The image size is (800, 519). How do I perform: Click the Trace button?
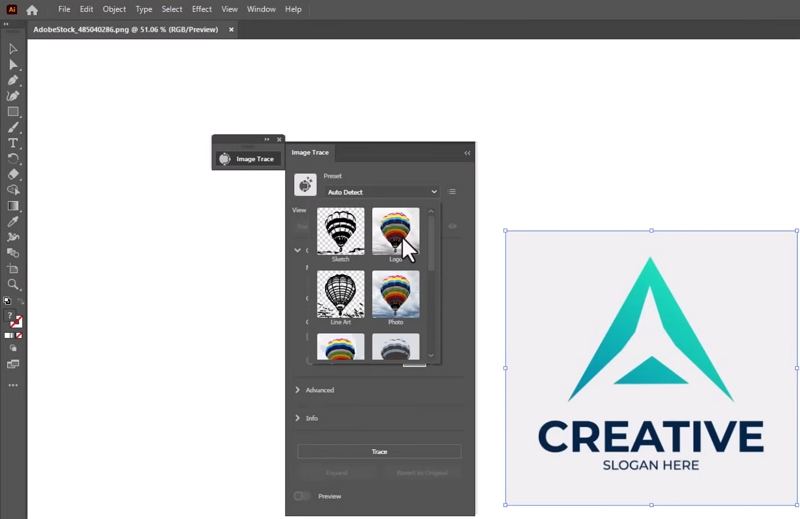pos(379,452)
